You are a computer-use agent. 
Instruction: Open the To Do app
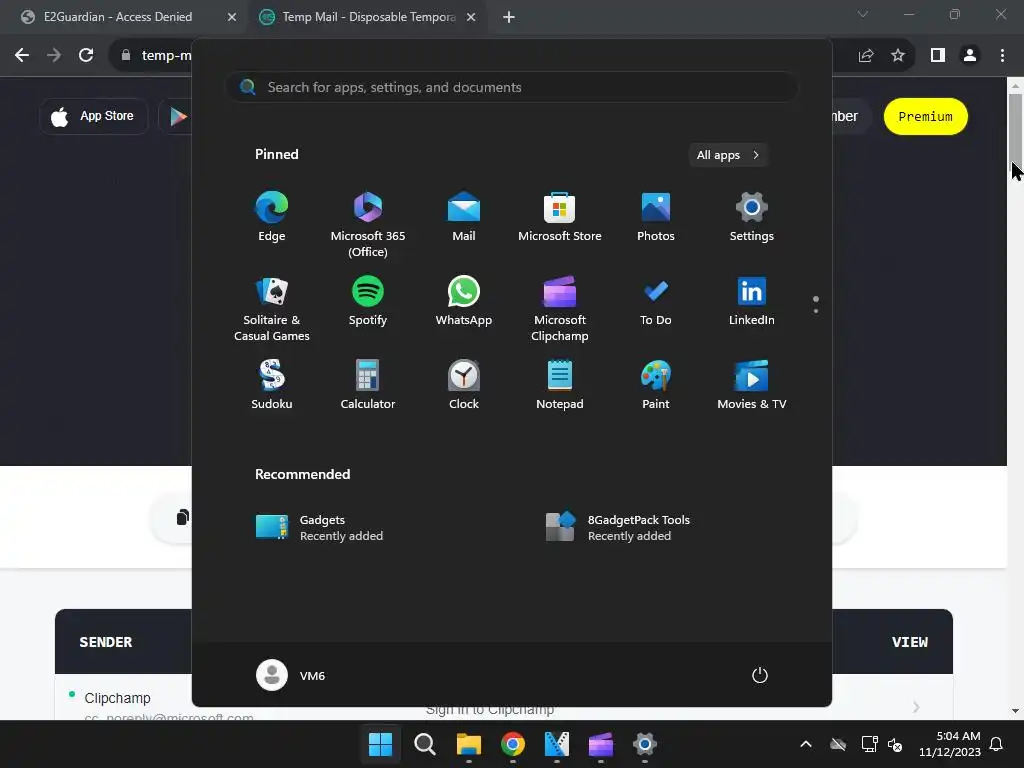coord(656,302)
